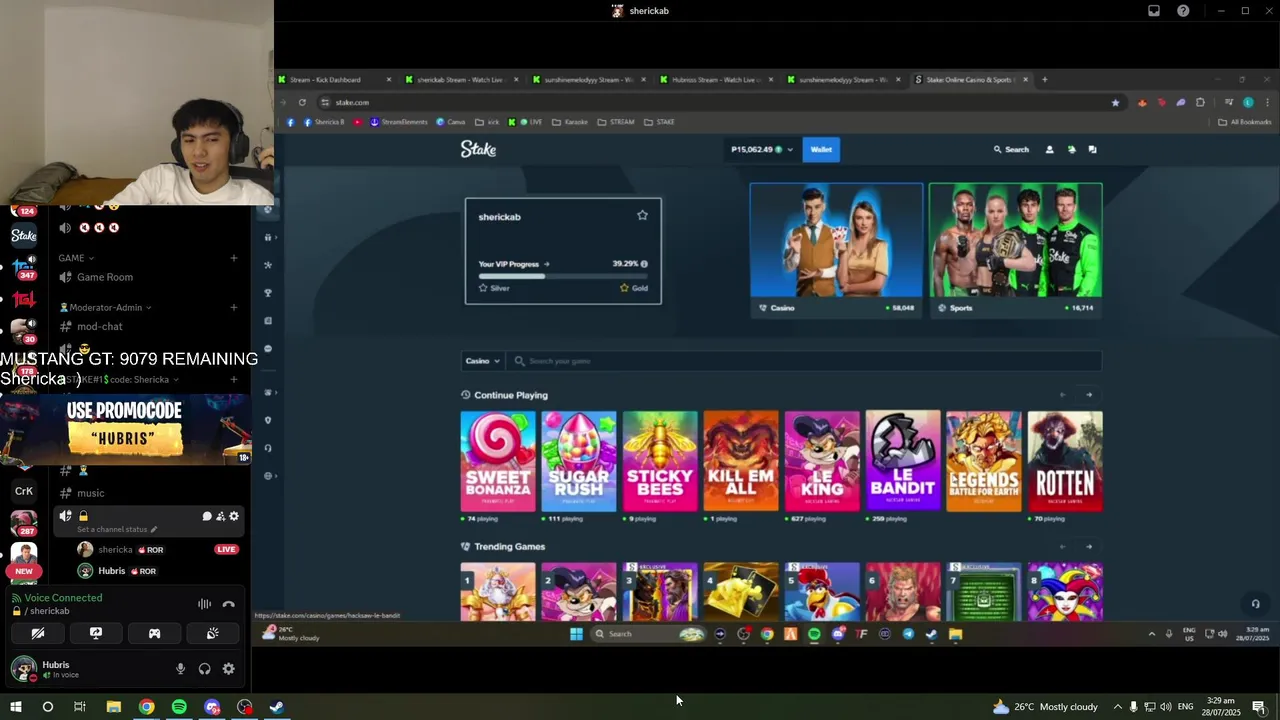
Task: Open voice channel chat bubble icon
Action: coord(207,516)
